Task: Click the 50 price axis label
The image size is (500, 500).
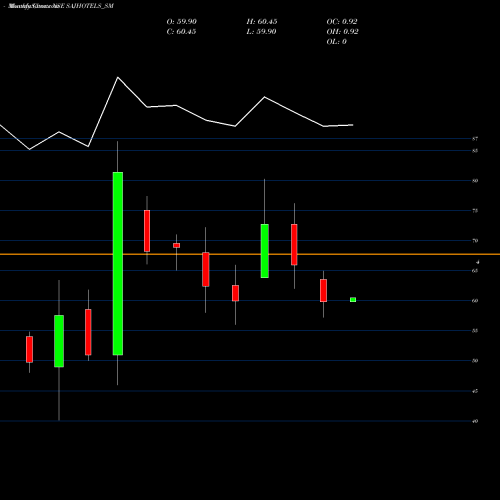Action: pos(475,361)
